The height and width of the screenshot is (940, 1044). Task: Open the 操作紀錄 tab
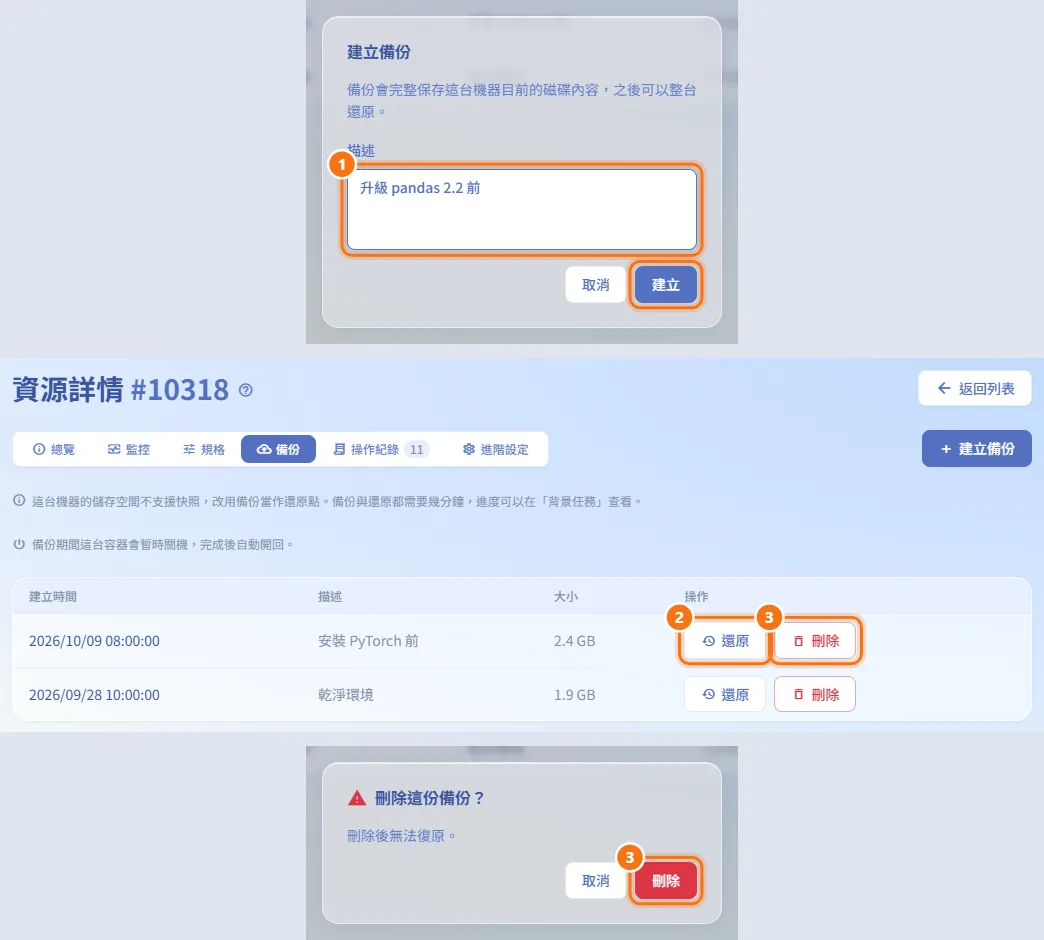[382, 449]
